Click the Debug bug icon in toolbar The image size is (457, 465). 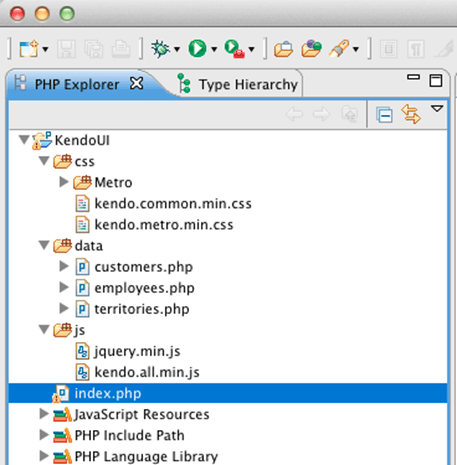click(x=161, y=49)
